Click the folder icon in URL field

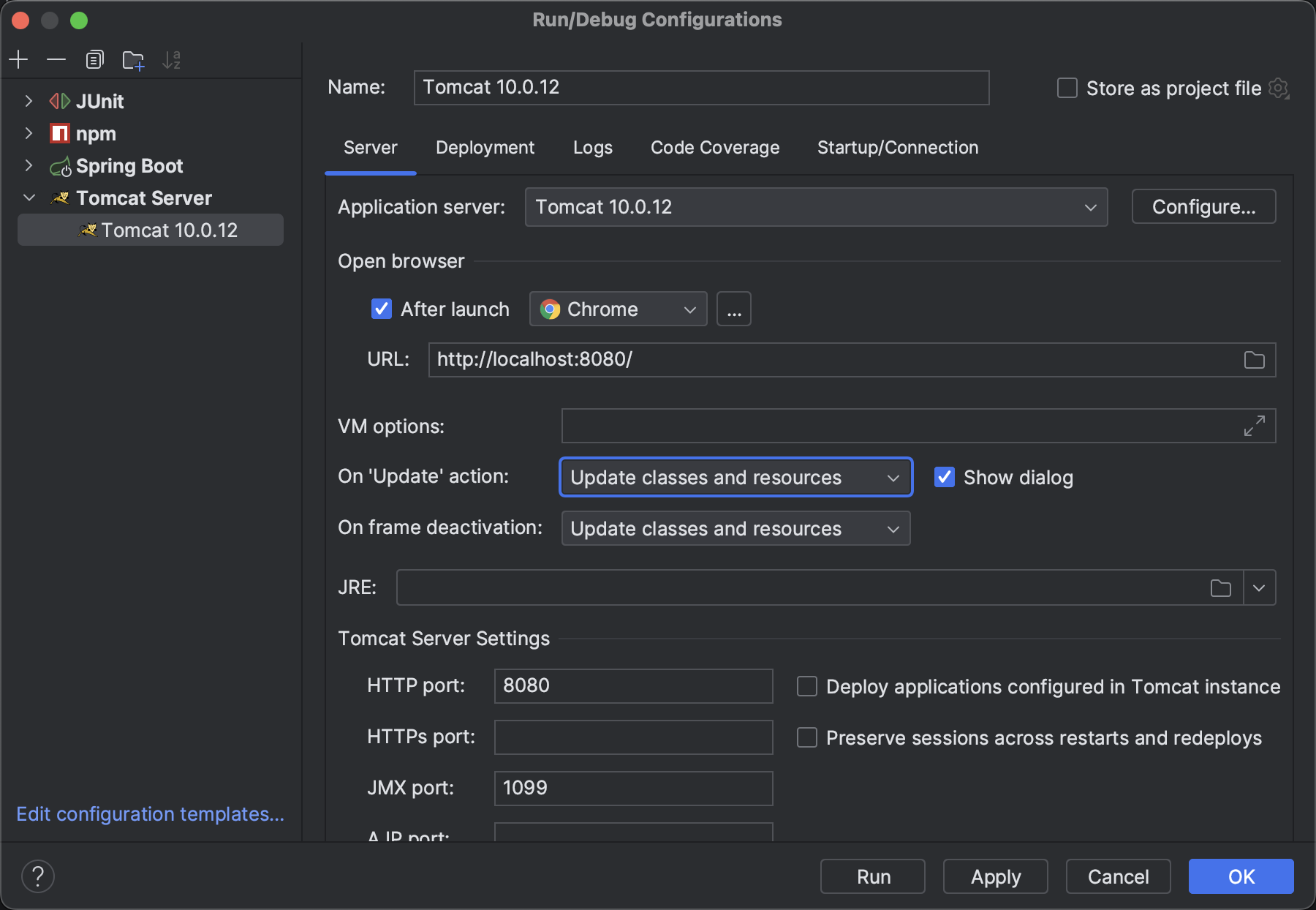1254,360
